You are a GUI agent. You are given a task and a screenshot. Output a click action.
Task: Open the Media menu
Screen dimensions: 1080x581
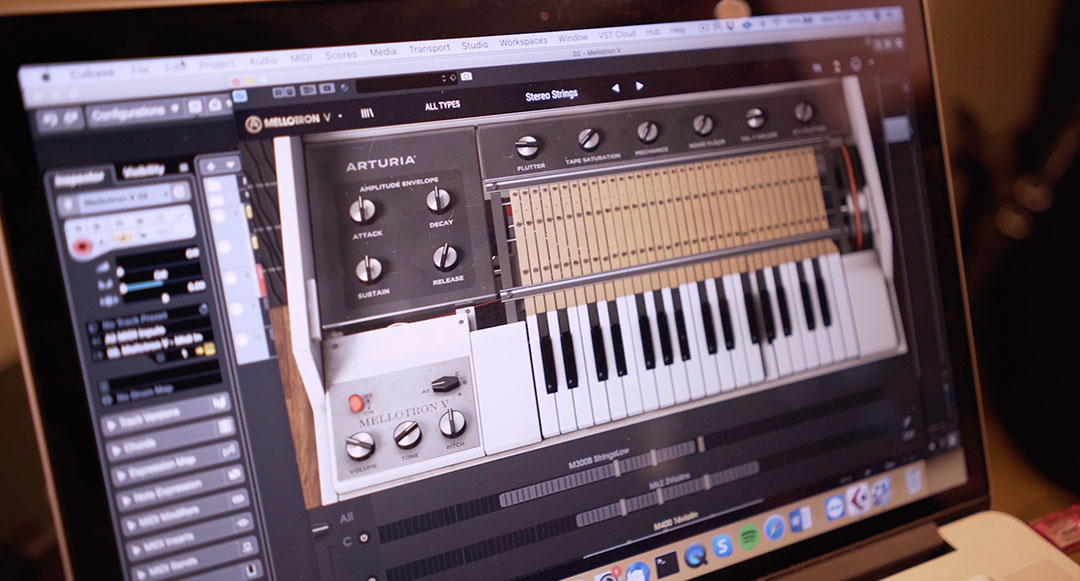(x=382, y=52)
